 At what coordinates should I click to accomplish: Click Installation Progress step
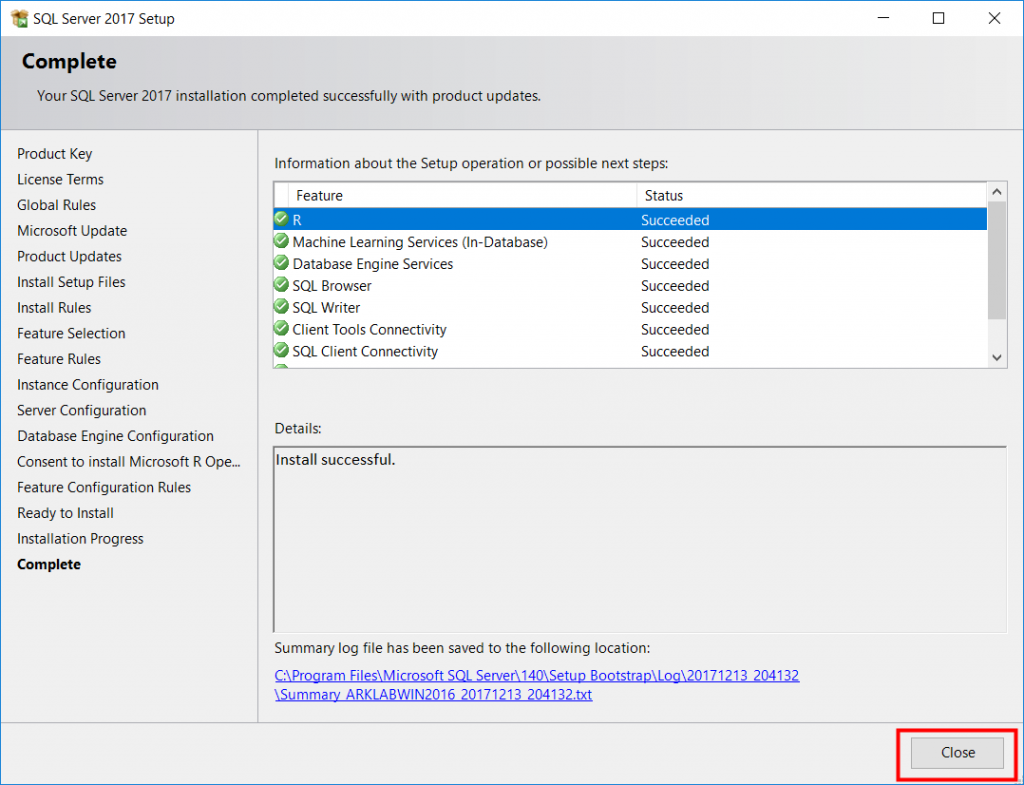tap(80, 539)
